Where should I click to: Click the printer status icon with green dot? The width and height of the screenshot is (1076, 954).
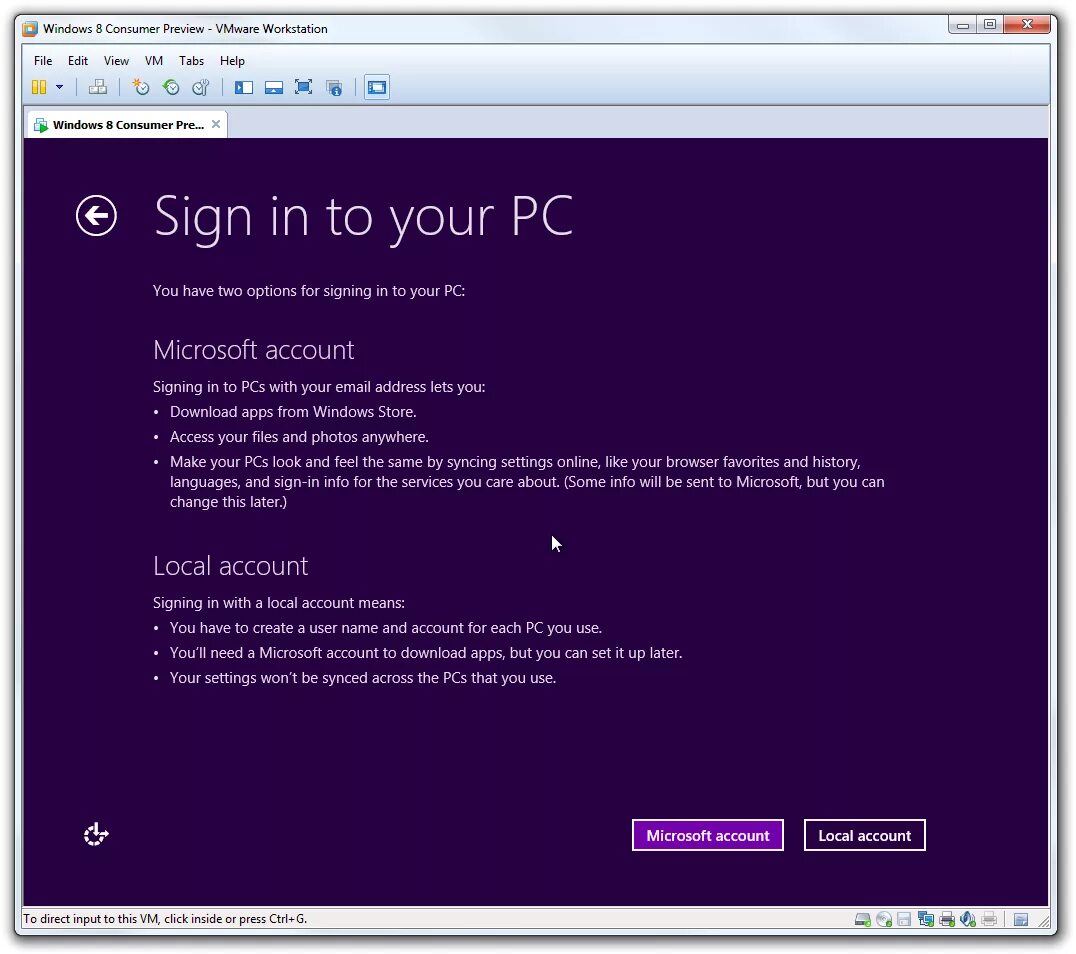point(947,919)
